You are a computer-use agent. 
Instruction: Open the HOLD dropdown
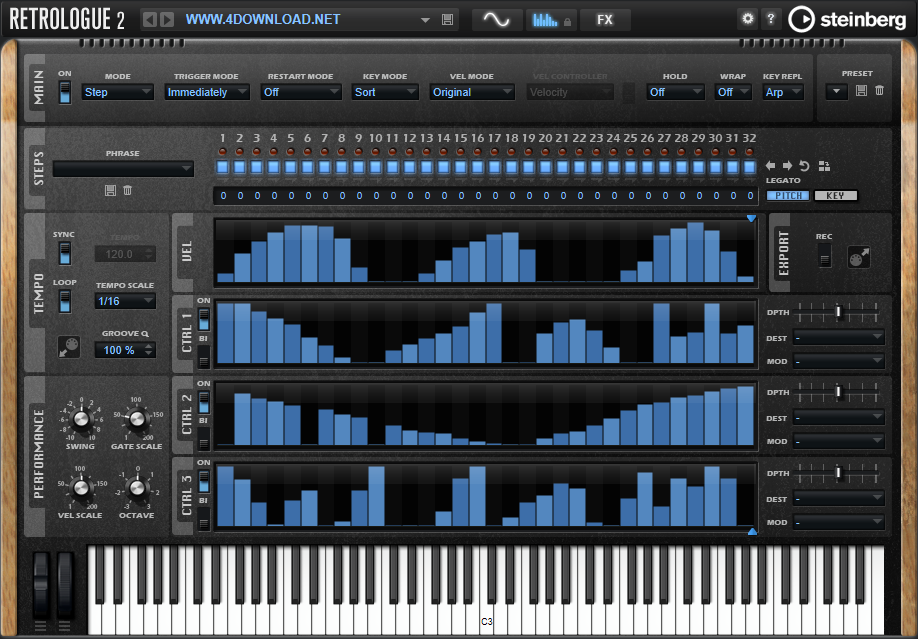675,92
